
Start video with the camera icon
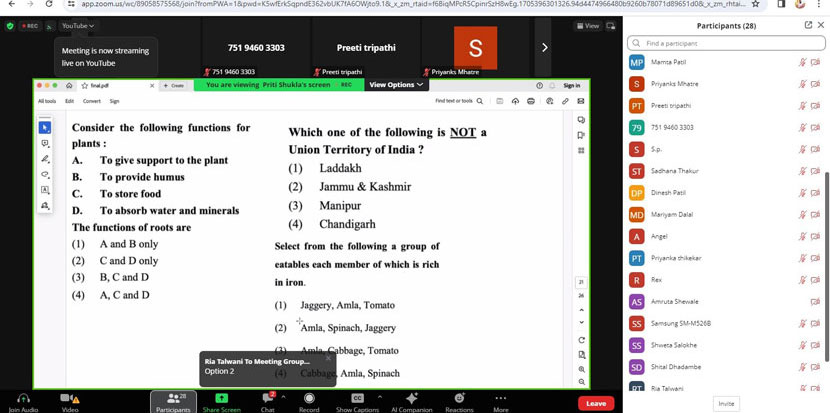[x=69, y=398]
